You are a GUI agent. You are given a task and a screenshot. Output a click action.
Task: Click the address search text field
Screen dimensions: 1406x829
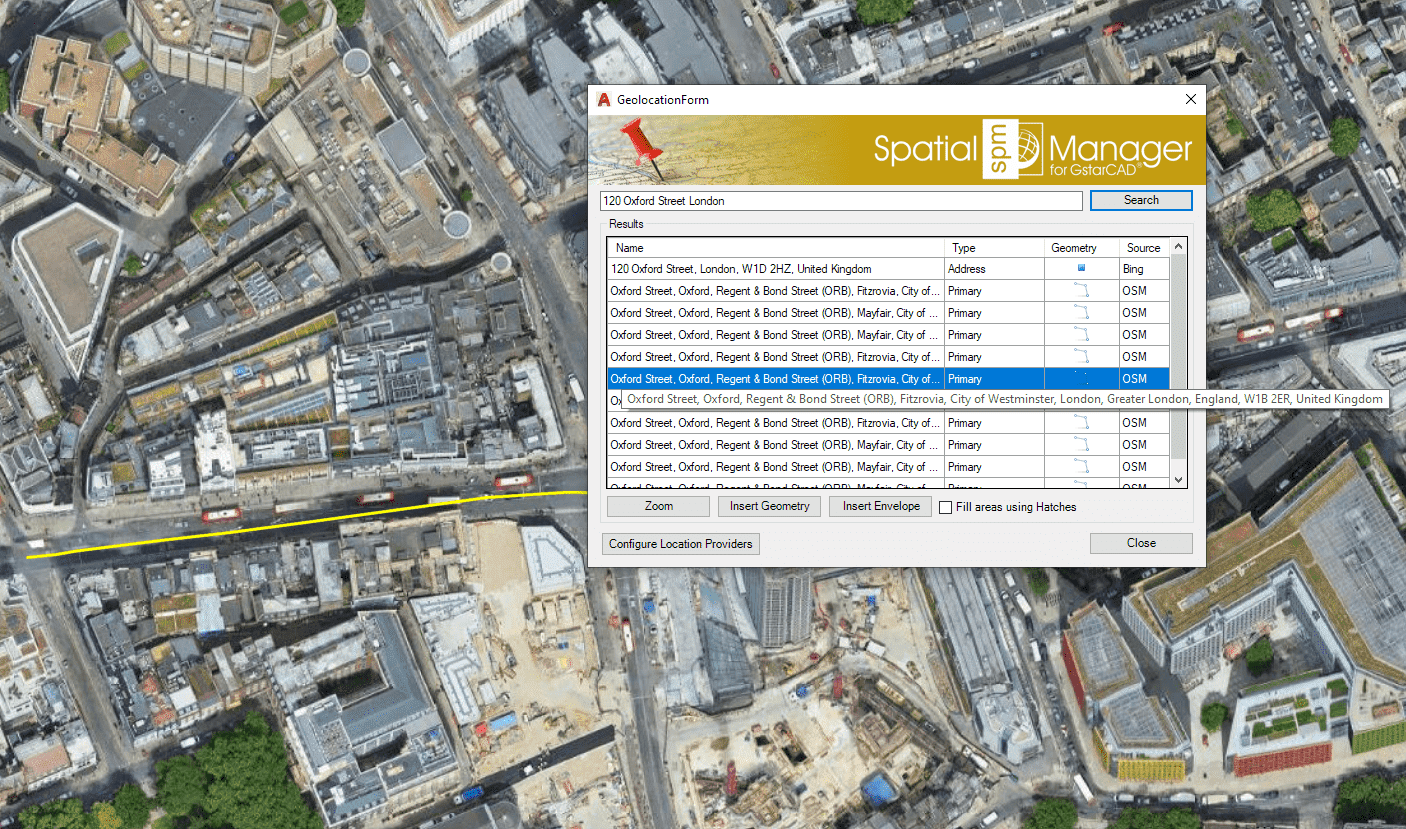pos(840,201)
